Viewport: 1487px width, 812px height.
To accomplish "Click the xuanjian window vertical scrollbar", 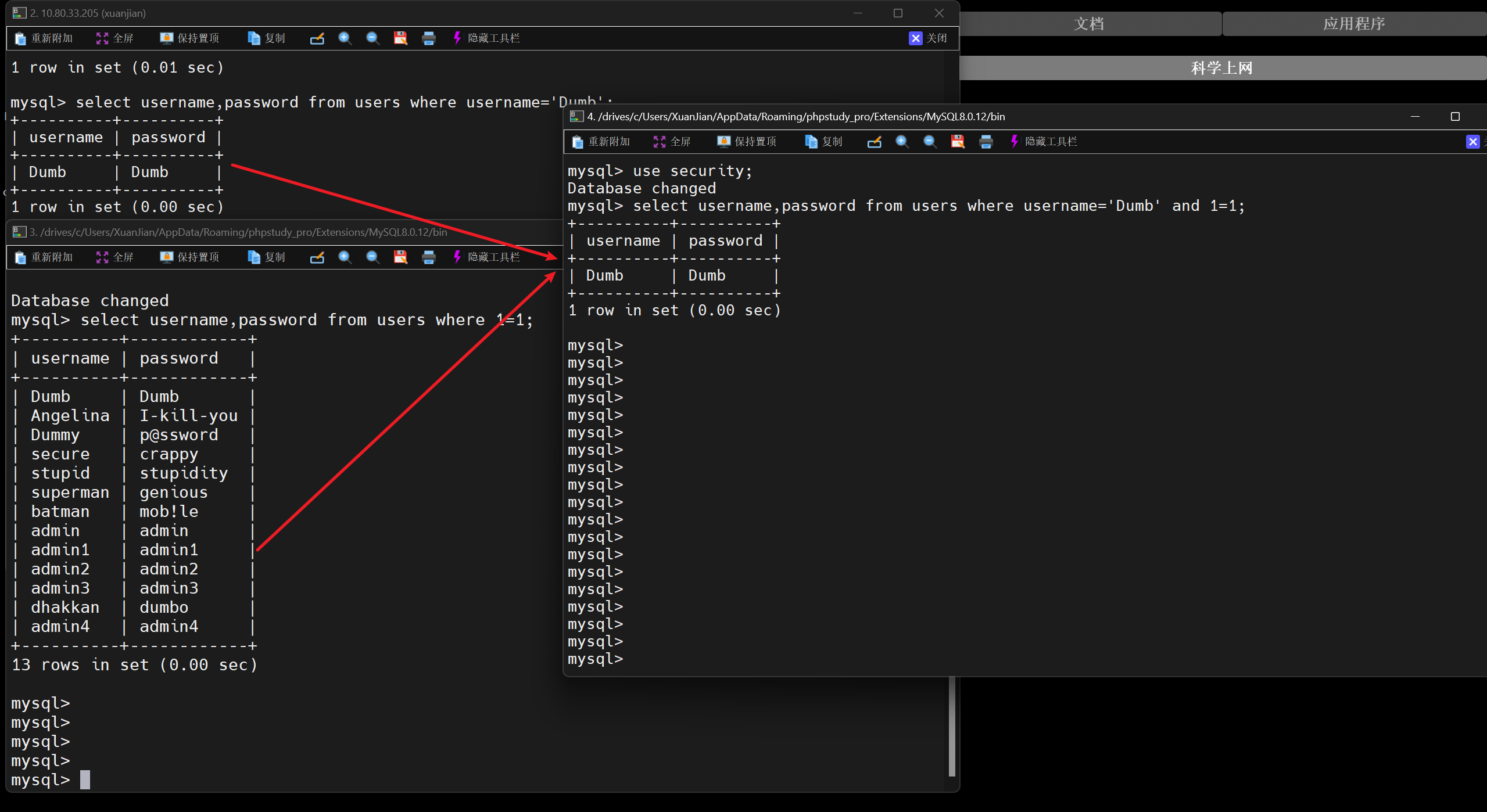I will pyautogui.click(x=951, y=726).
